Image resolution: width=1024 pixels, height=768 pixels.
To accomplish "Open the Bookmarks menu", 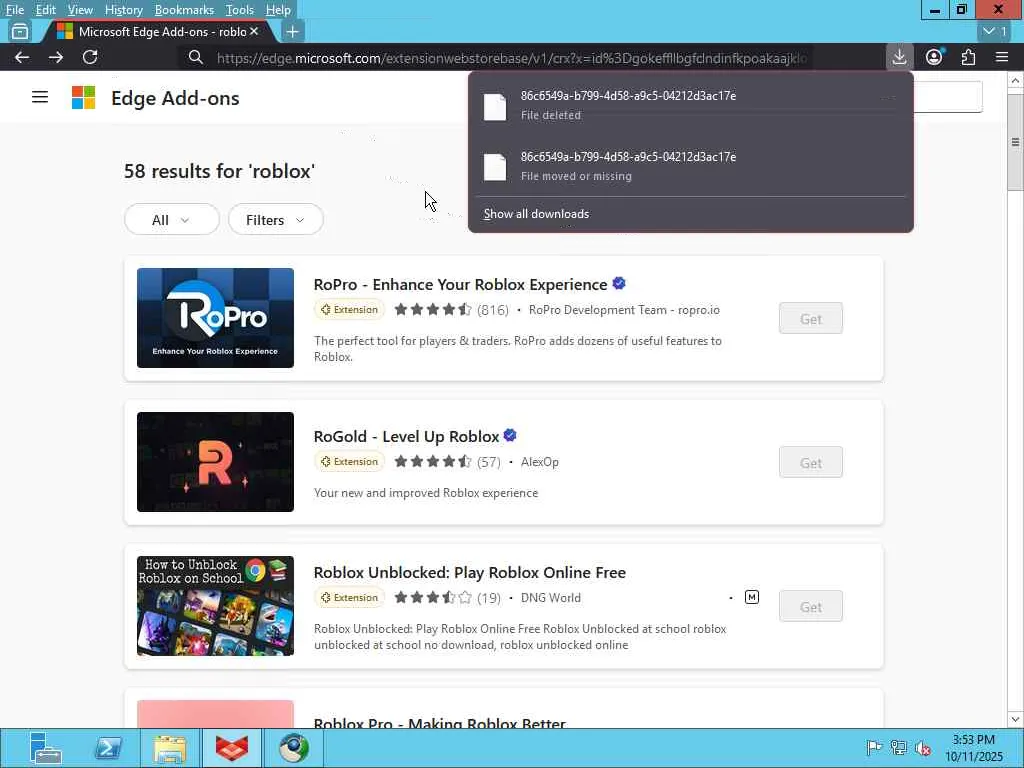I will click(x=184, y=10).
